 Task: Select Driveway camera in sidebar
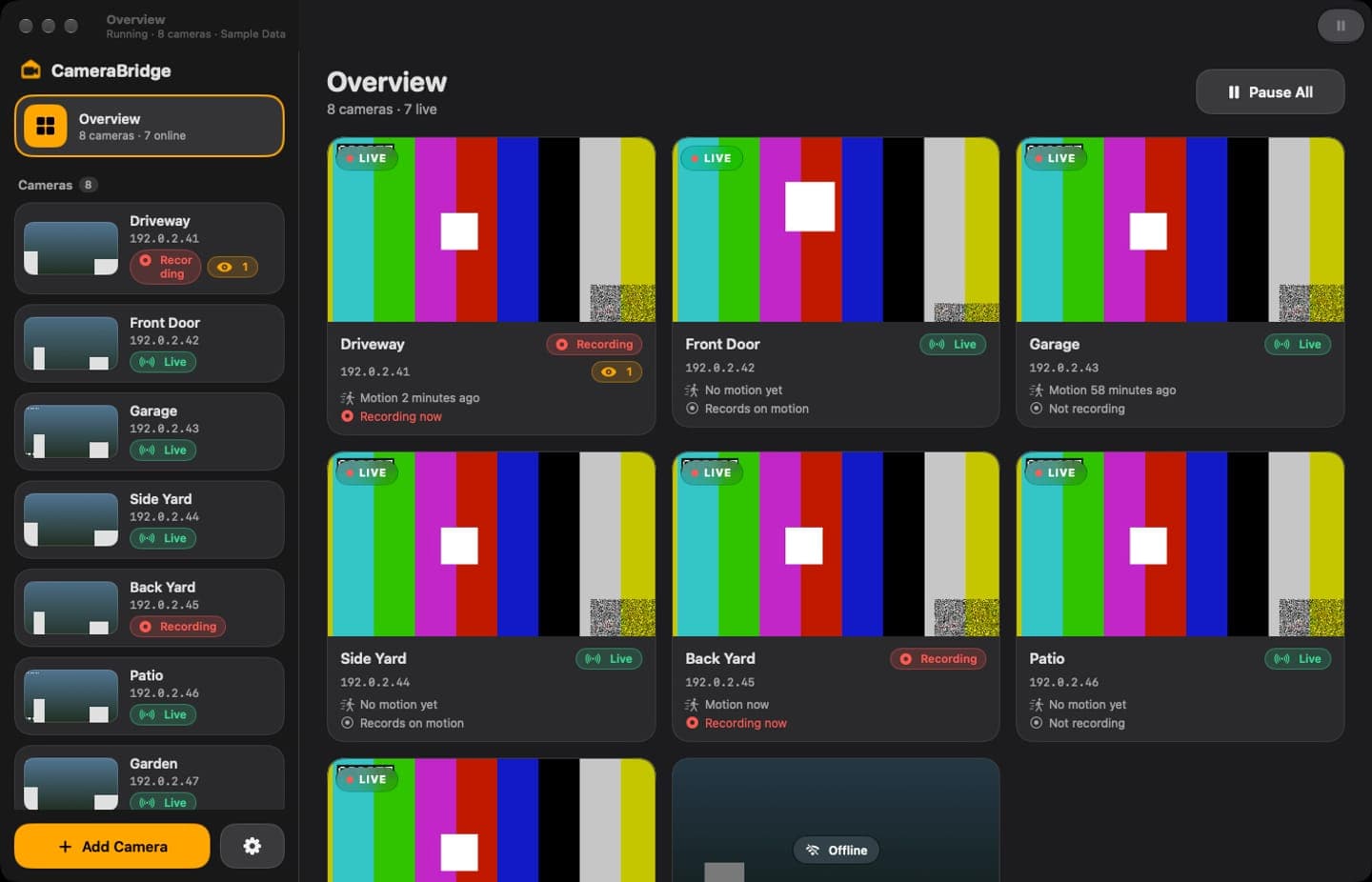coord(150,248)
